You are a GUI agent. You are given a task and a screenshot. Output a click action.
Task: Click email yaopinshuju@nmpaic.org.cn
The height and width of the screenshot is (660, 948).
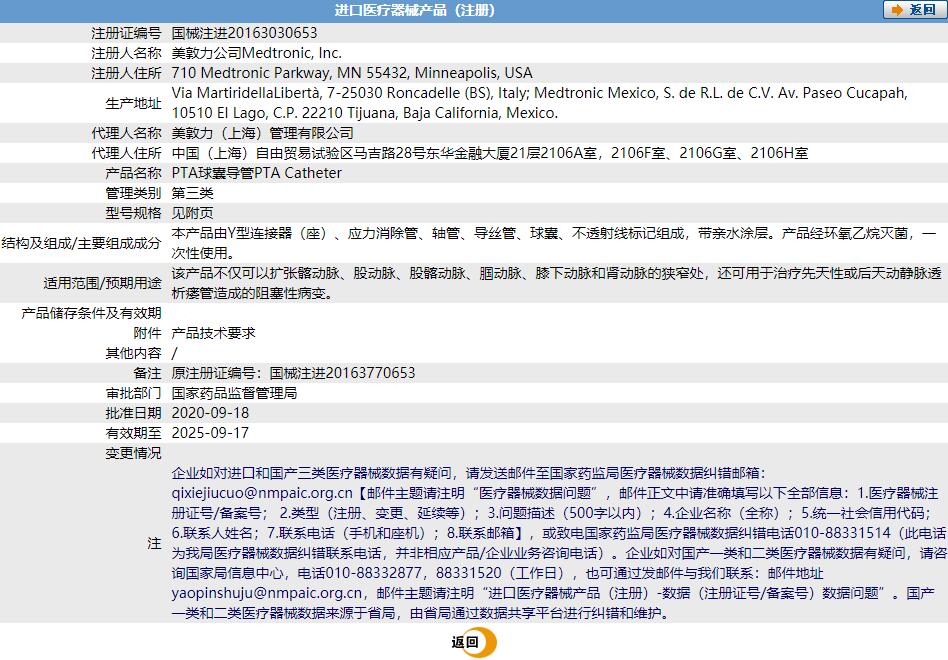click(x=267, y=593)
